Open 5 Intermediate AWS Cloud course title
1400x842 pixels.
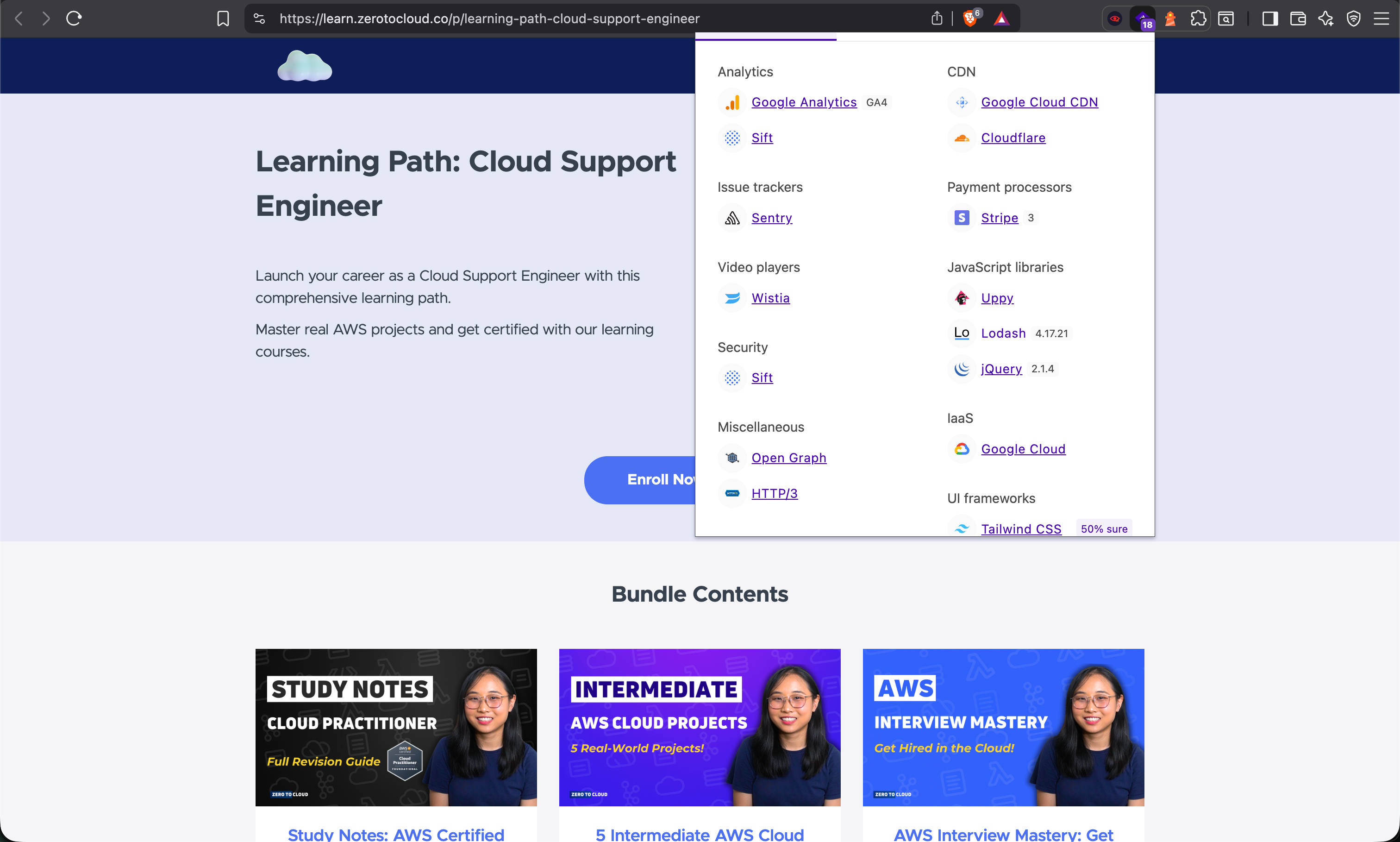[x=700, y=834]
